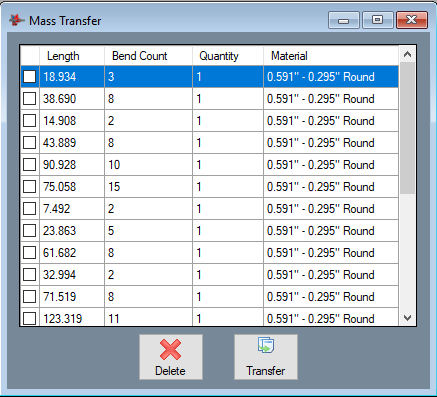The height and width of the screenshot is (397, 437).
Task: Click the Delete button with red X
Action: (171, 357)
